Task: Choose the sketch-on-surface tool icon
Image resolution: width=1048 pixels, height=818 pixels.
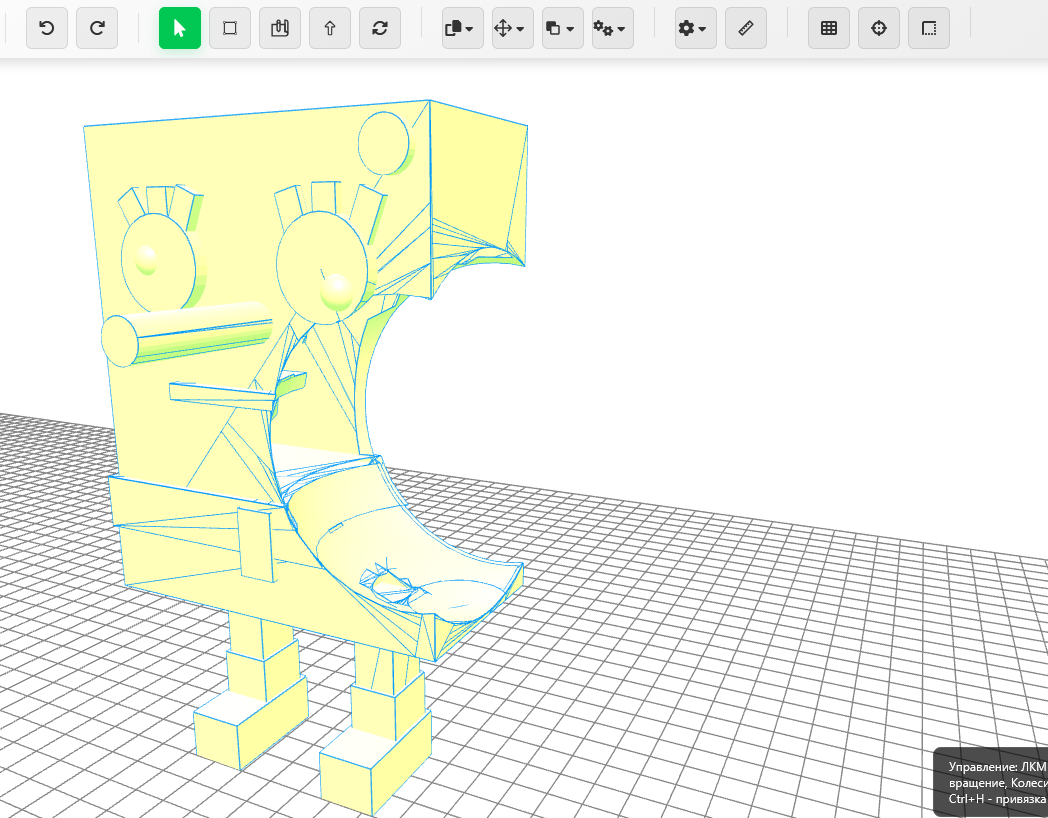Action: point(280,28)
